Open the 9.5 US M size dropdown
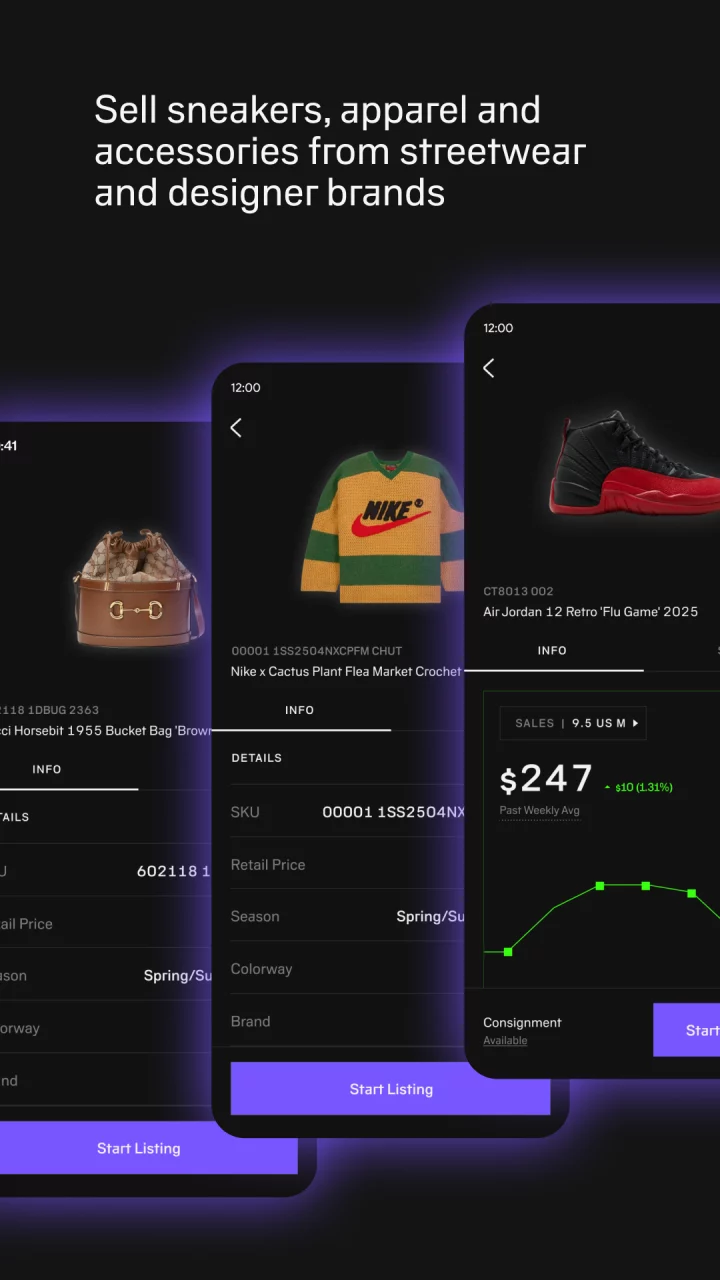Screen dimensions: 720x1280 (573, 723)
